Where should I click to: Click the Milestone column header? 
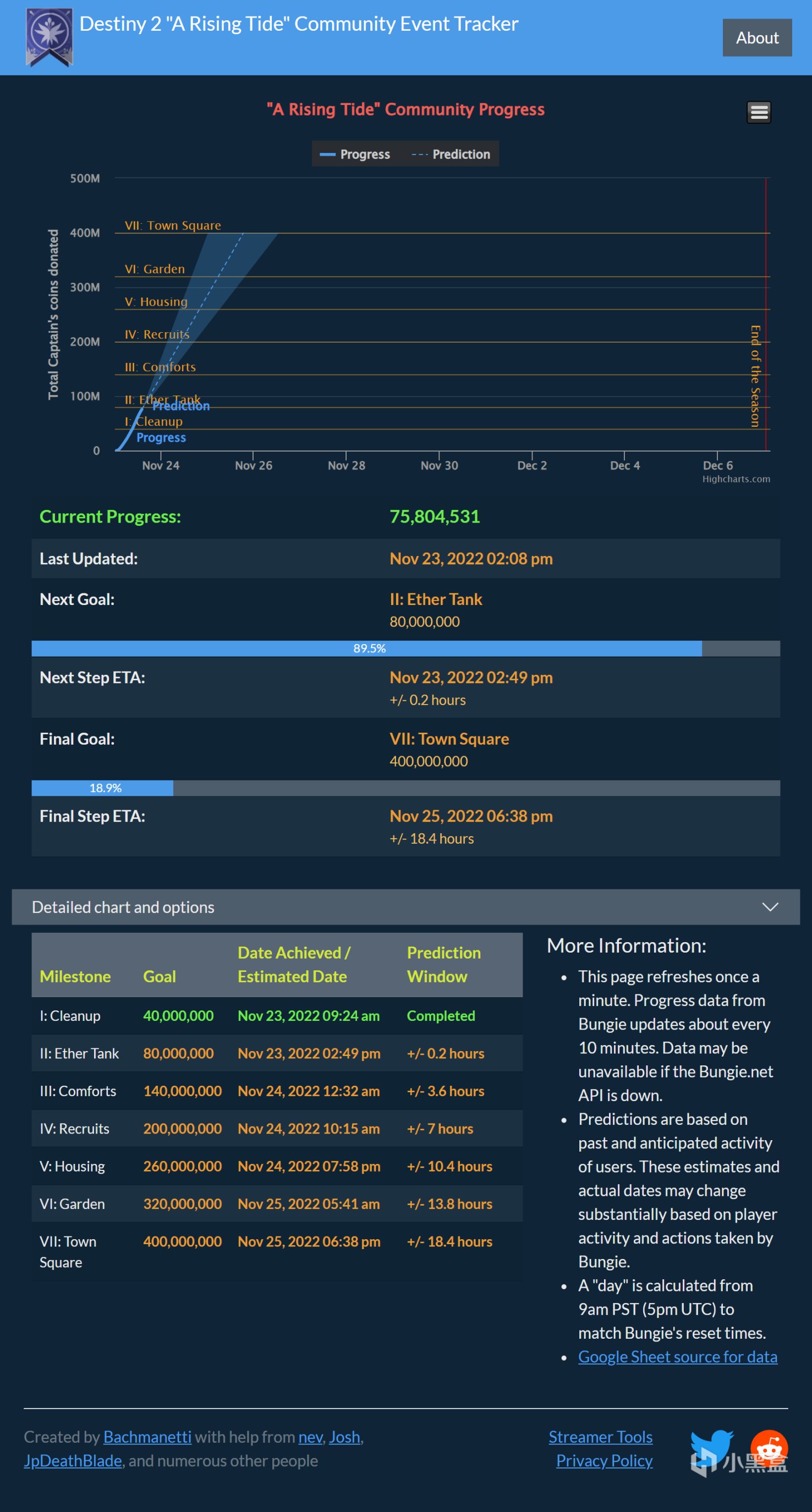click(x=75, y=976)
